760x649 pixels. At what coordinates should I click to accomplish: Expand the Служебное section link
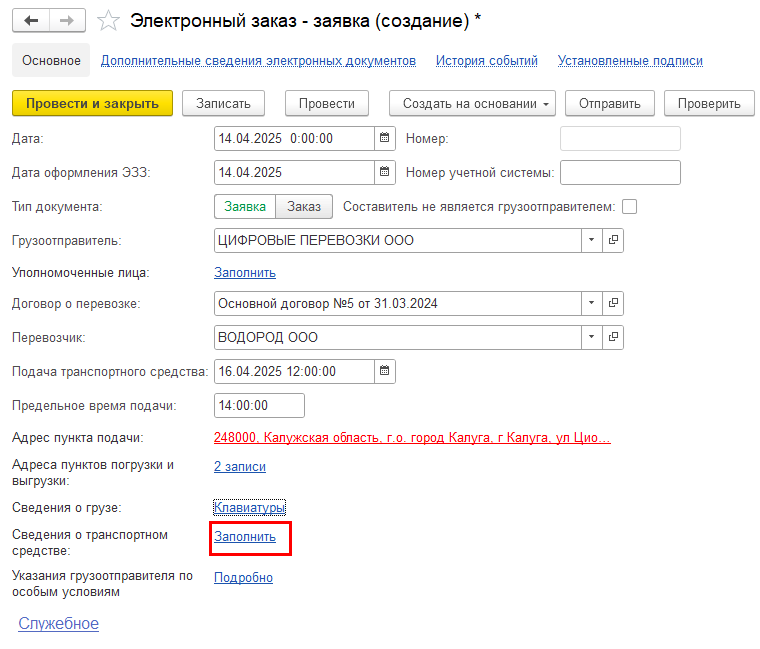click(59, 623)
